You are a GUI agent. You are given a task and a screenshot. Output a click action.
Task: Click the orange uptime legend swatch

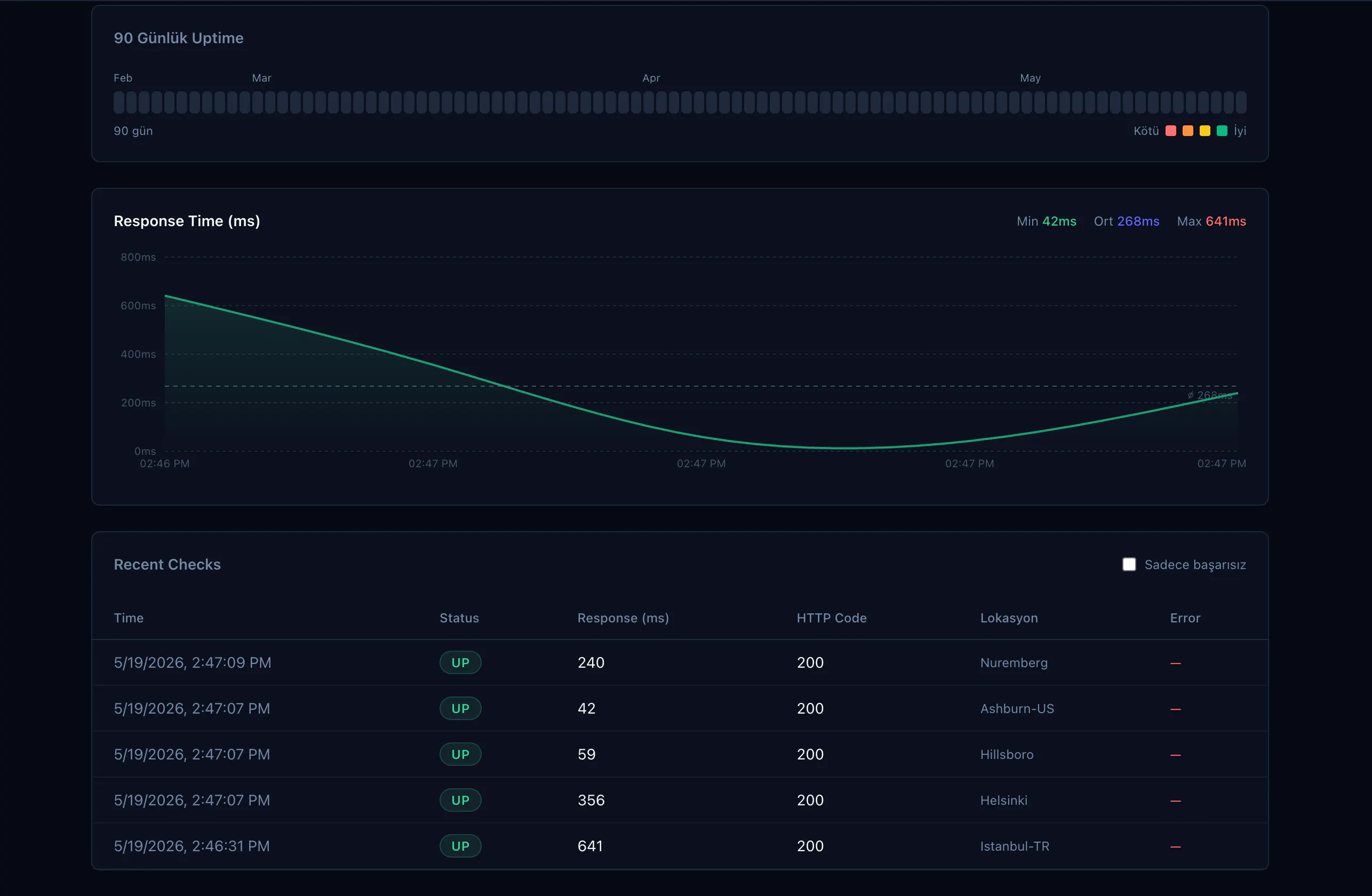[x=1187, y=131]
